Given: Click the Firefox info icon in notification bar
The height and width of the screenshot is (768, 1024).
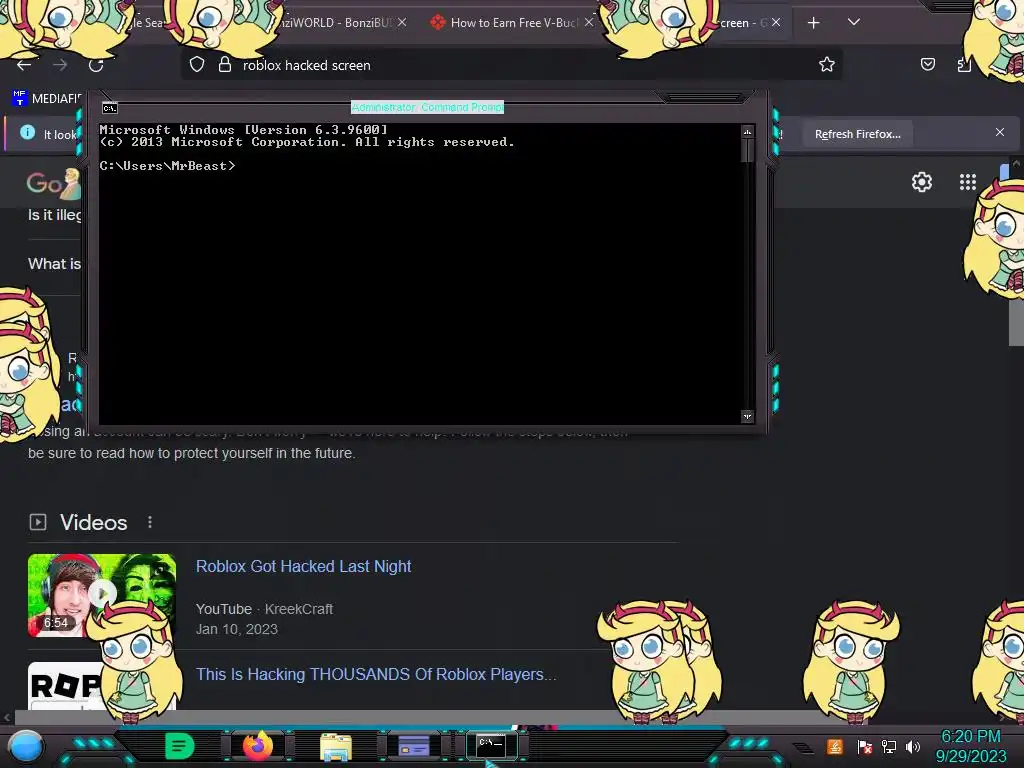Looking at the screenshot, I should pos(27,133).
